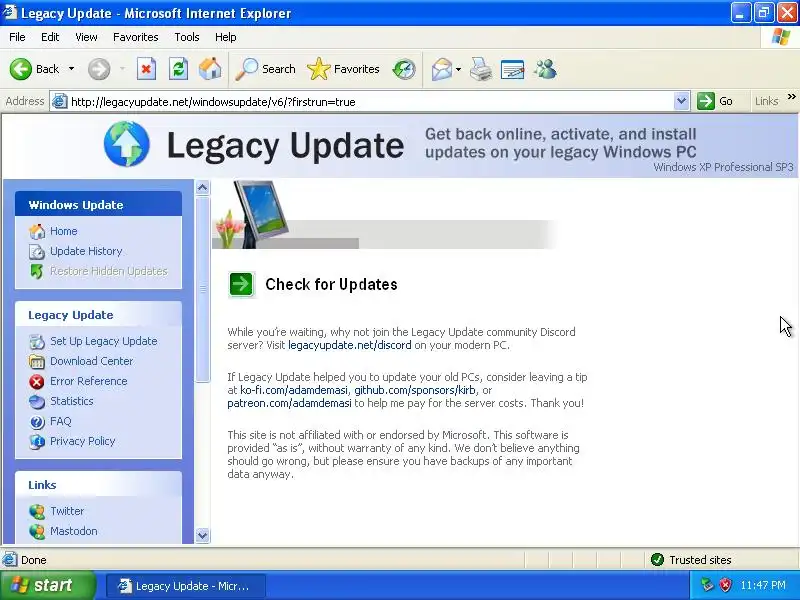Image resolution: width=800 pixels, height=600 pixels.
Task: Open the Edit page icon in toolbar
Action: click(x=513, y=69)
